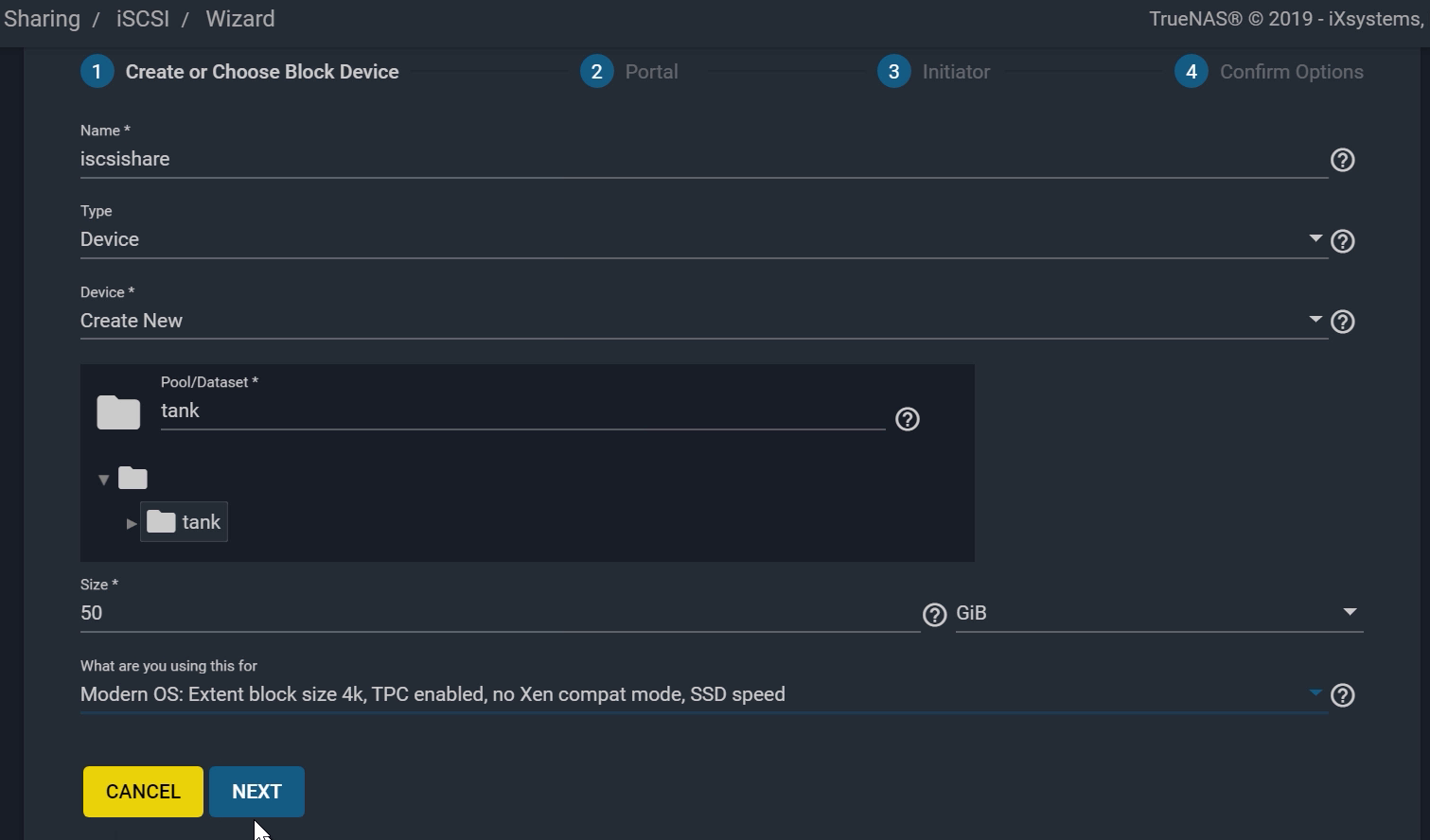Show help for the Size field
Image resolution: width=1430 pixels, height=840 pixels.
(x=934, y=615)
